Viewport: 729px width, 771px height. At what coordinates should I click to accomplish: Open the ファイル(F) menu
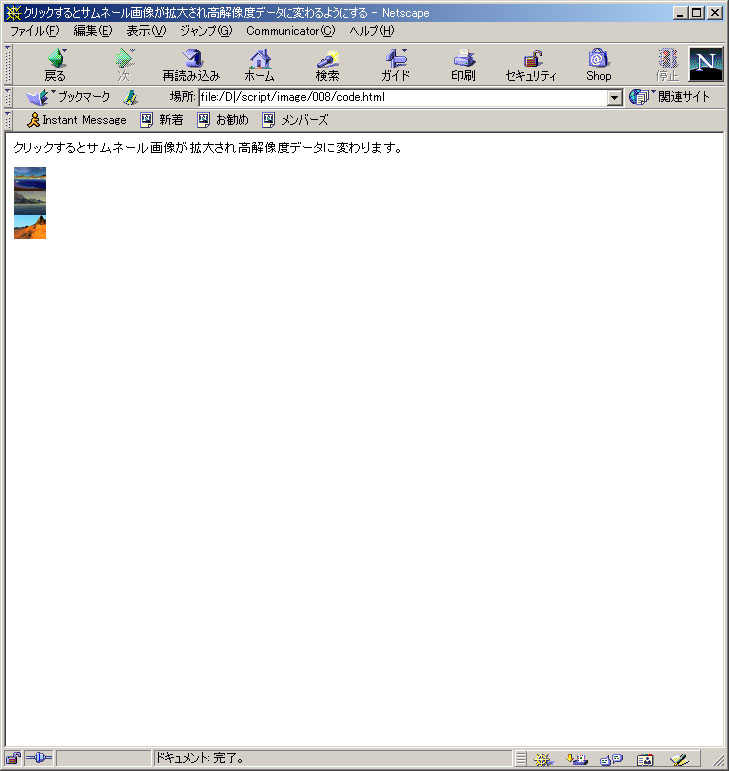pos(34,31)
